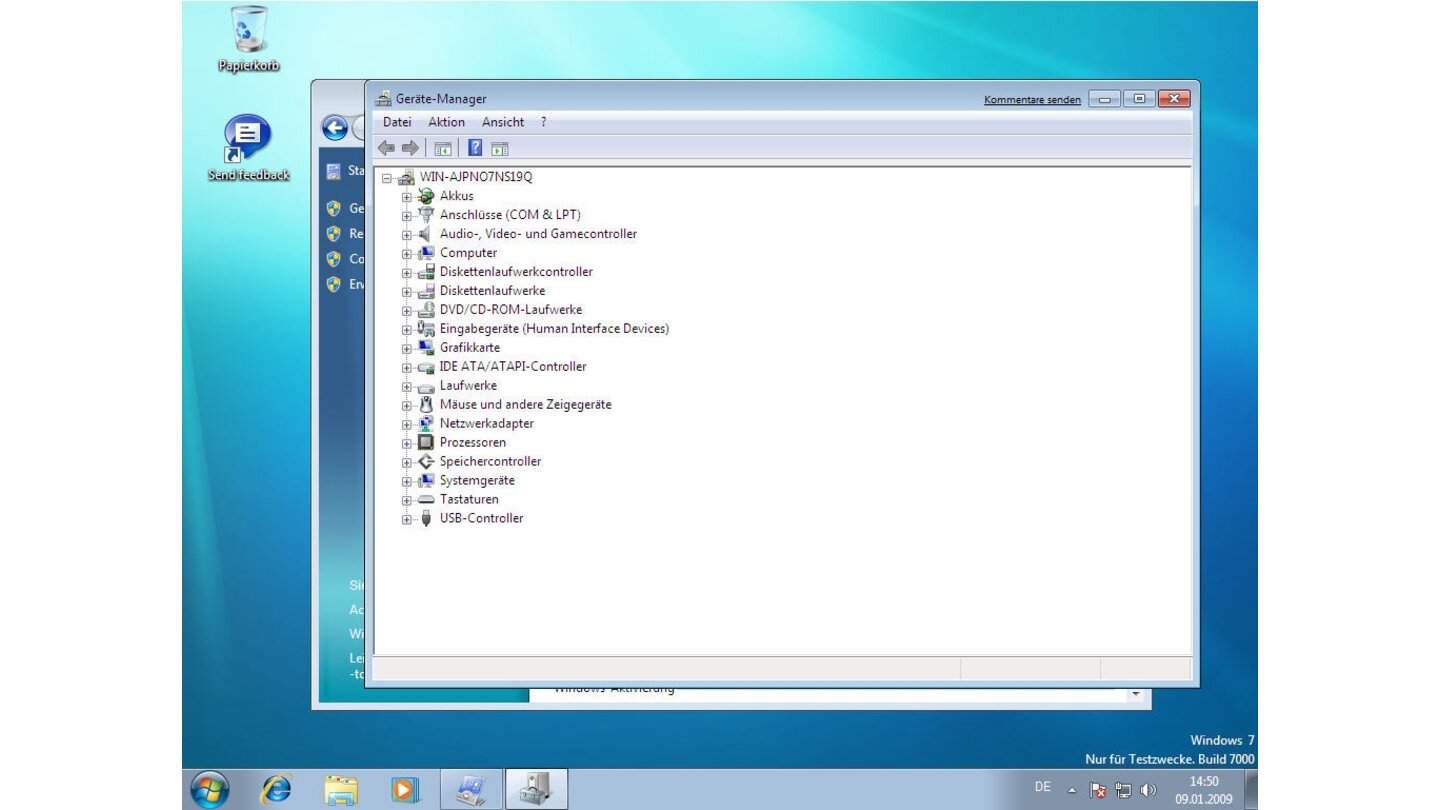Click the Diskettenlaufwerkcontroller icon
Image resolution: width=1440 pixels, height=810 pixels.
(426, 272)
